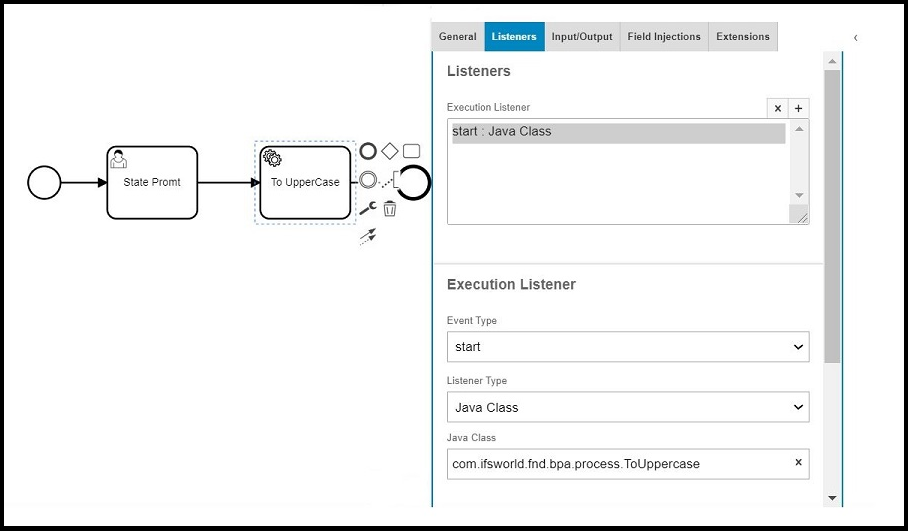
Task: Append a task rectangle from context pad
Action: (x=411, y=151)
